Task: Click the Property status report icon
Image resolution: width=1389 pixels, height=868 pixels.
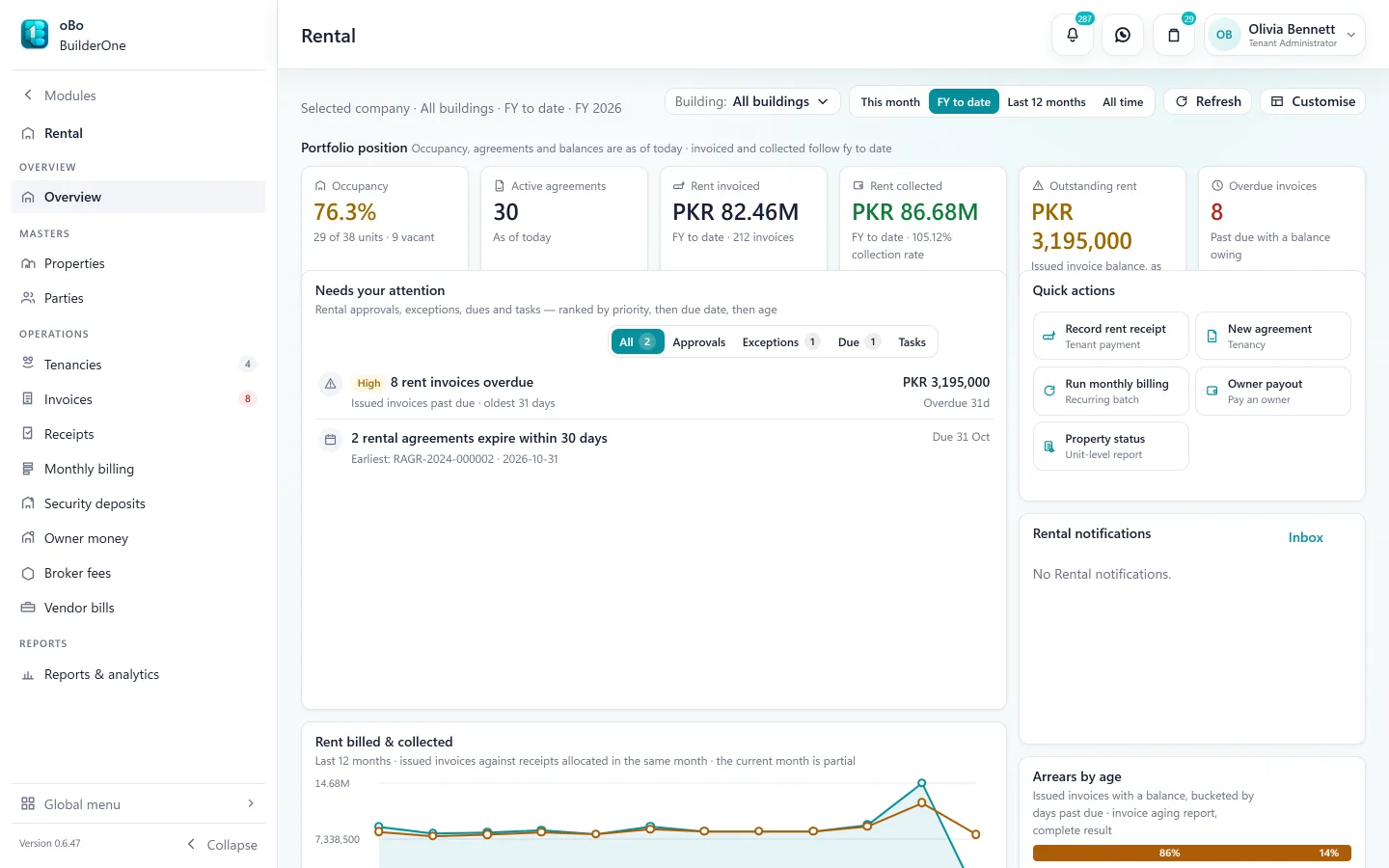Action: pyautogui.click(x=1049, y=446)
